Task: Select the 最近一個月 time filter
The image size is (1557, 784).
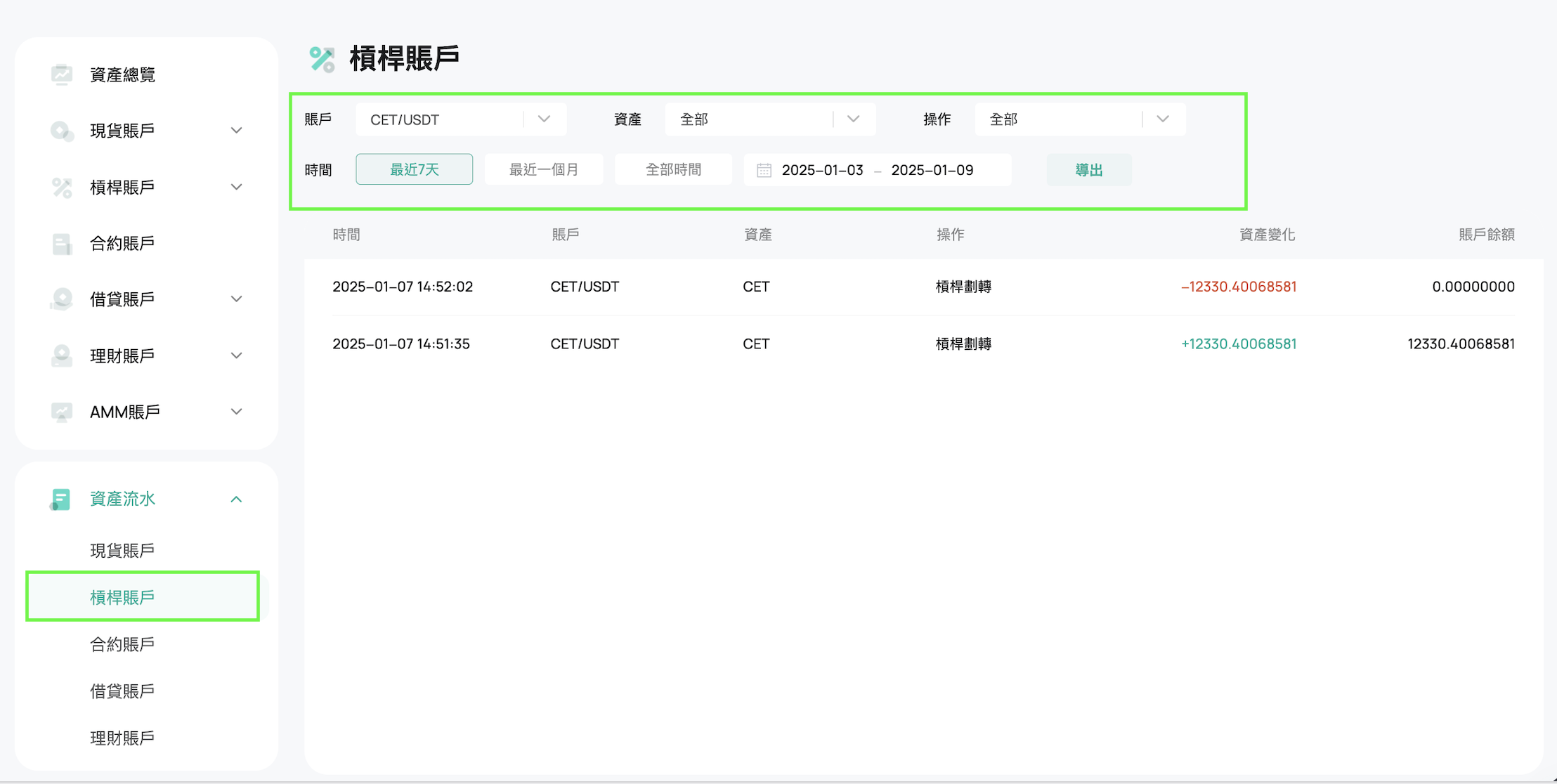Action: [544, 169]
